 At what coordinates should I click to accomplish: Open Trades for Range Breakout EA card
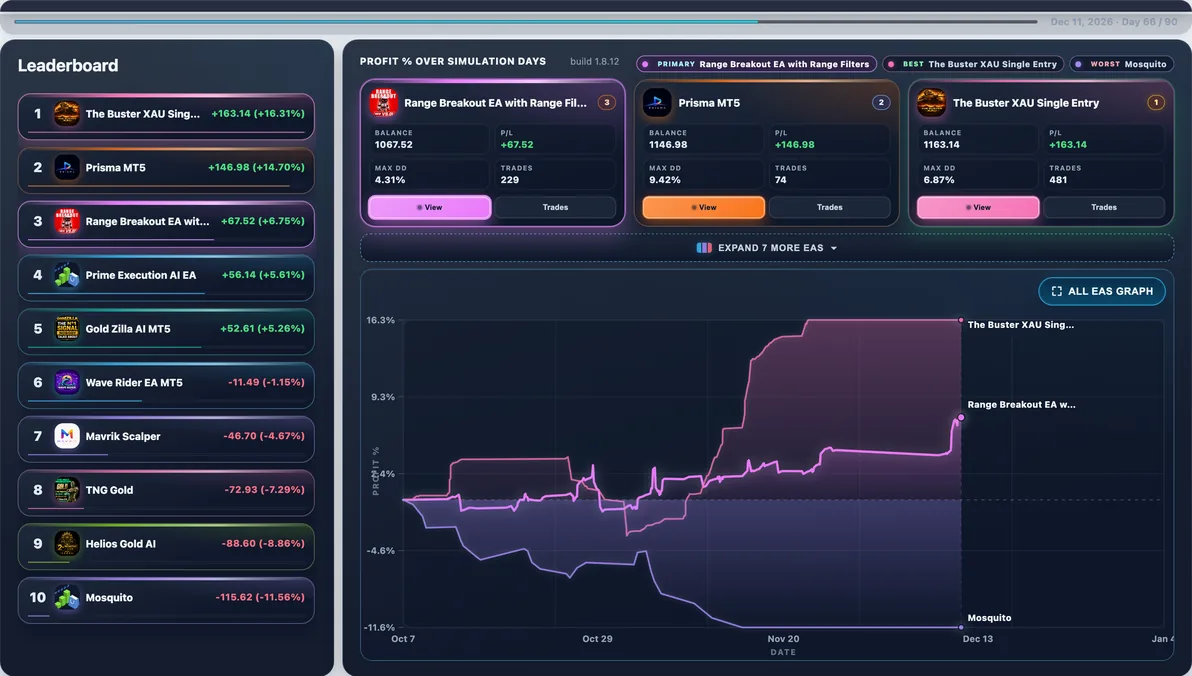pyautogui.click(x=556, y=208)
